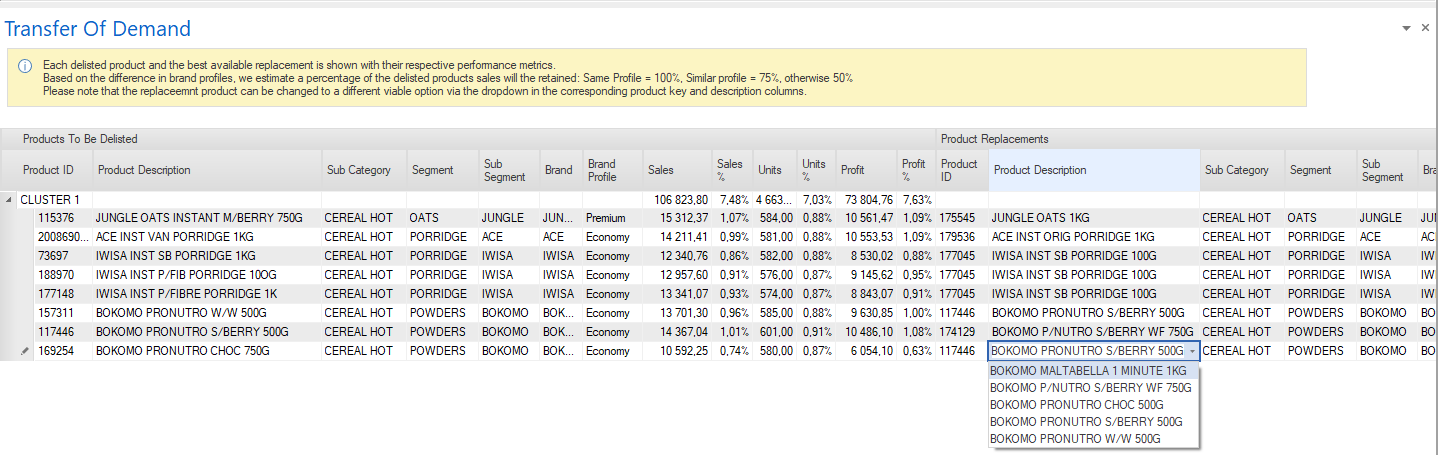Select BOKOMO MALTABELLA 1 MINUTE 1KG option
The height and width of the screenshot is (455, 1438).
1094,371
